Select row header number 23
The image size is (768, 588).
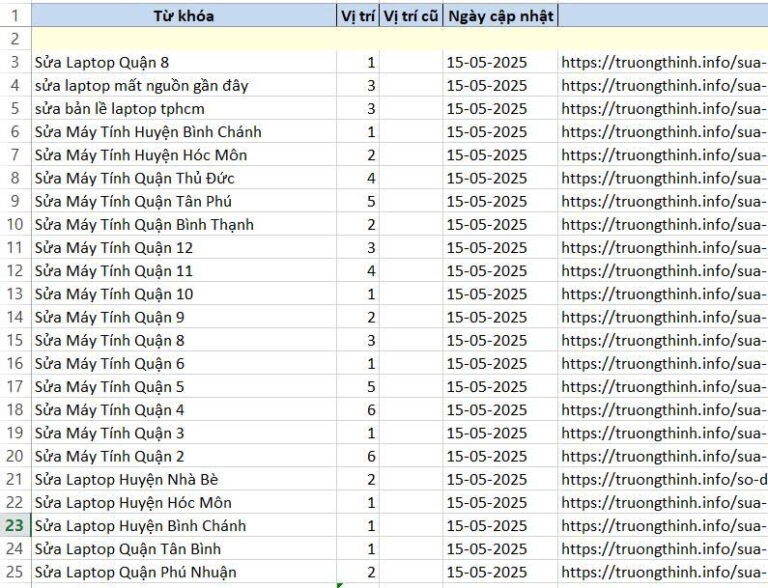click(15, 526)
